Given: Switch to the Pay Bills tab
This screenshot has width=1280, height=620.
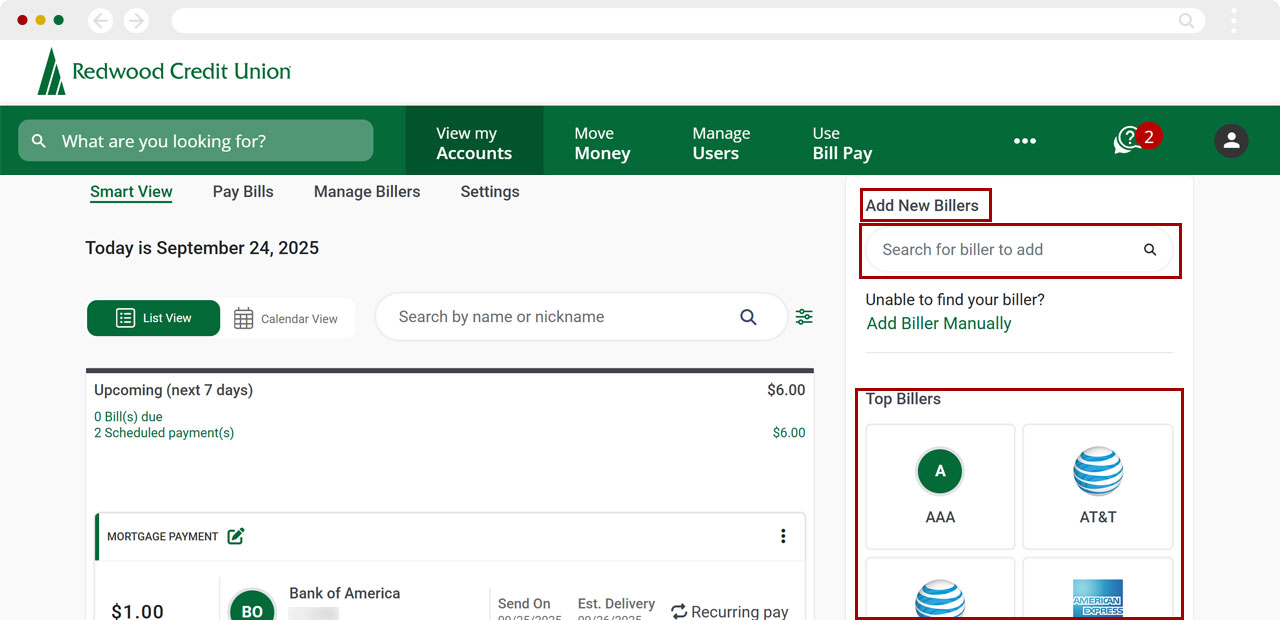Looking at the screenshot, I should (x=242, y=191).
